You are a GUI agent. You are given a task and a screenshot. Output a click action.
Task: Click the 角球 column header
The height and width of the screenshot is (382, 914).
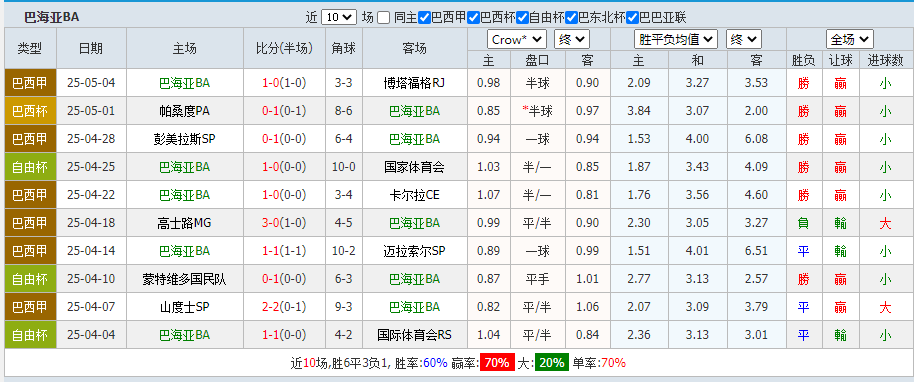coord(343,48)
